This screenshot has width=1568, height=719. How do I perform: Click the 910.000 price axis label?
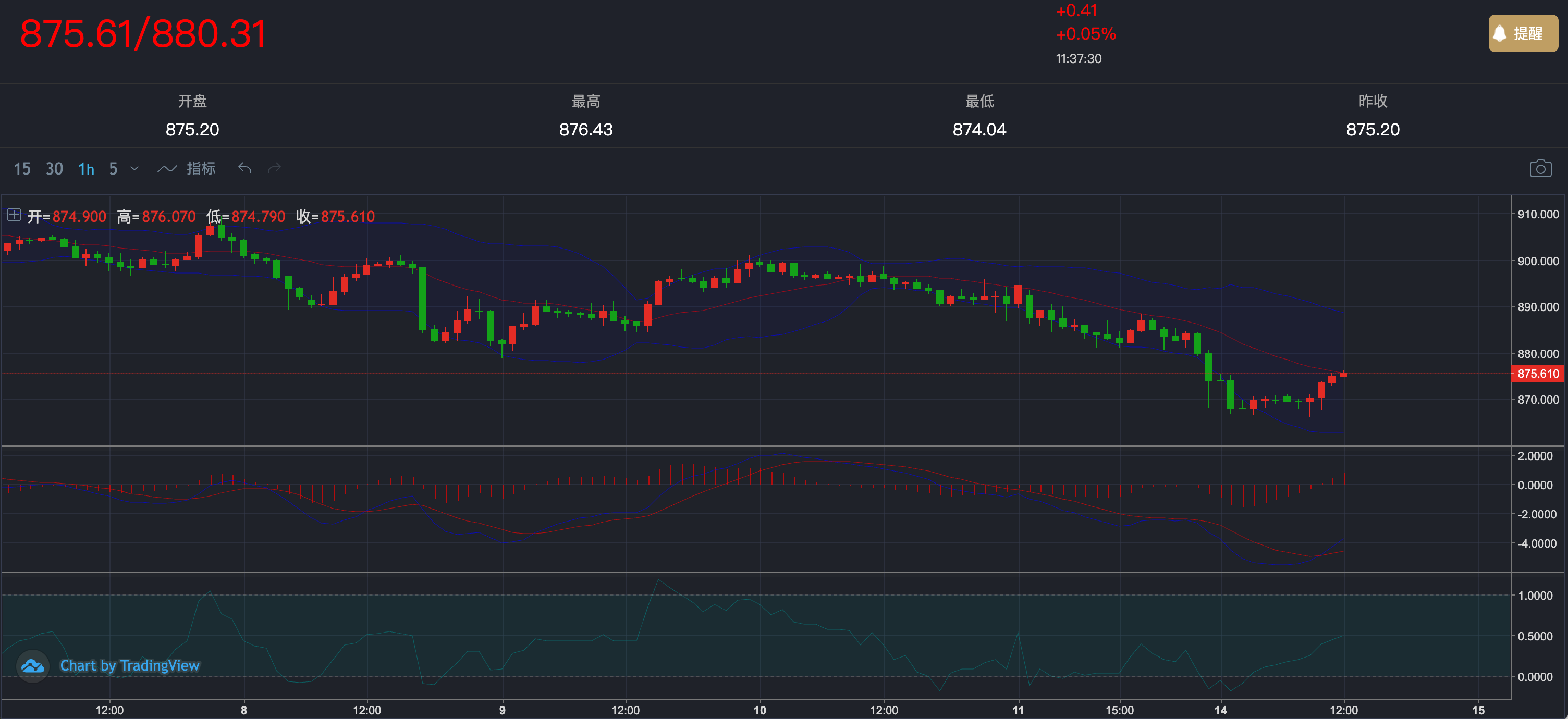(x=1538, y=214)
